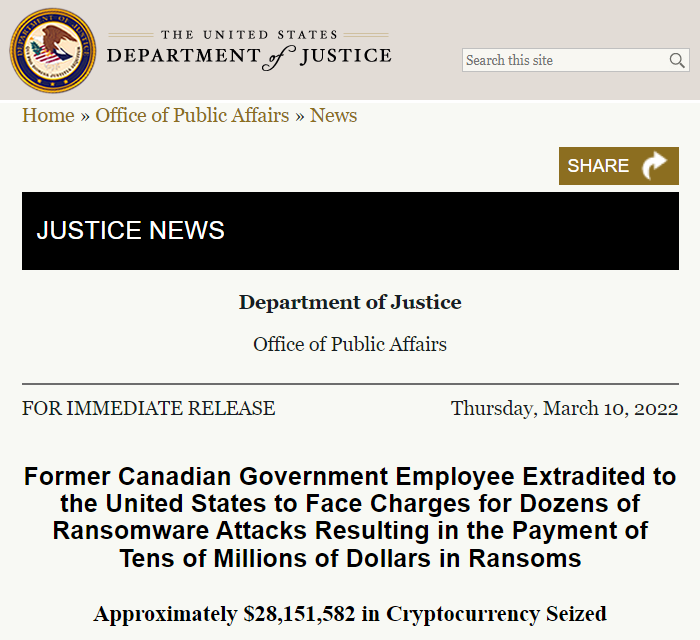
Task: Click the separator arrow before News
Action: [x=299, y=115]
